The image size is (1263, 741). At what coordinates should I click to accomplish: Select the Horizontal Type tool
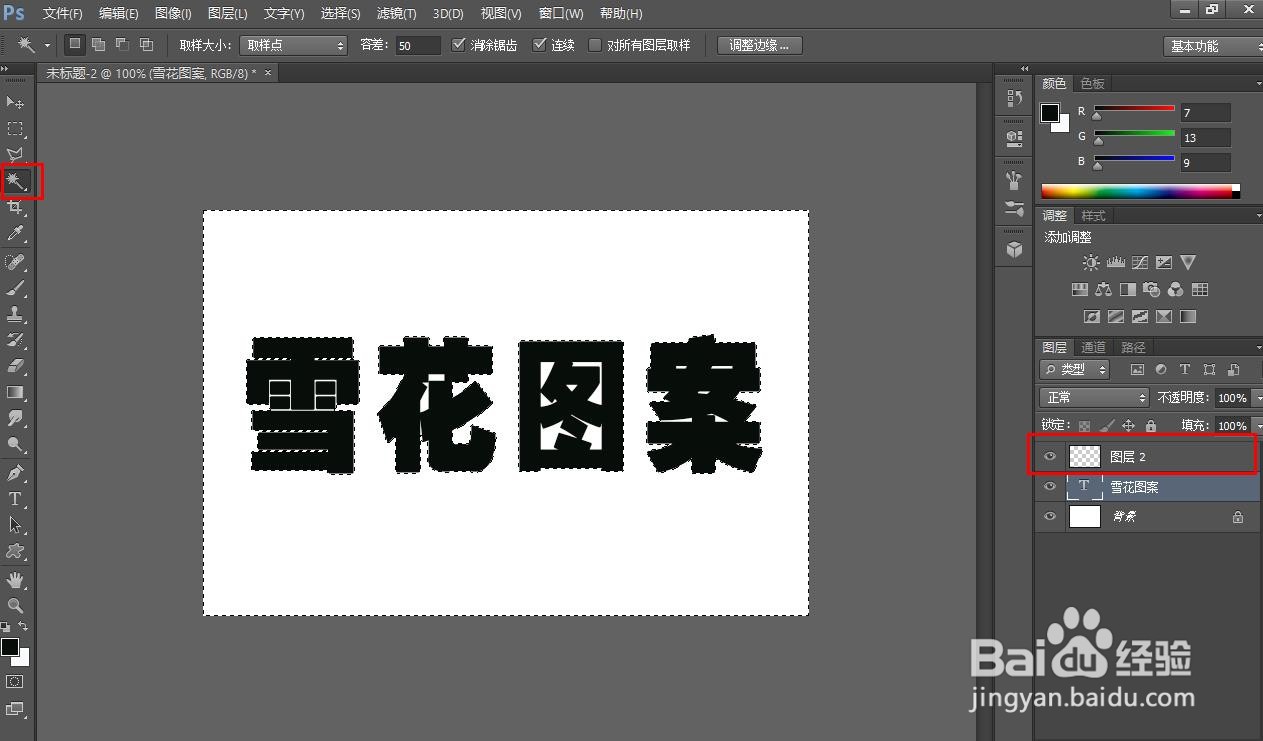[x=15, y=497]
